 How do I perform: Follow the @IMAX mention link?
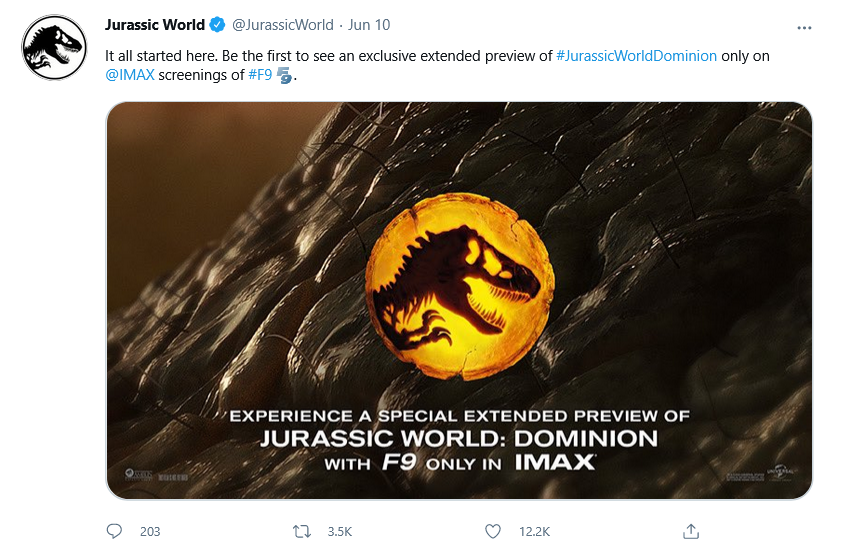click(130, 75)
